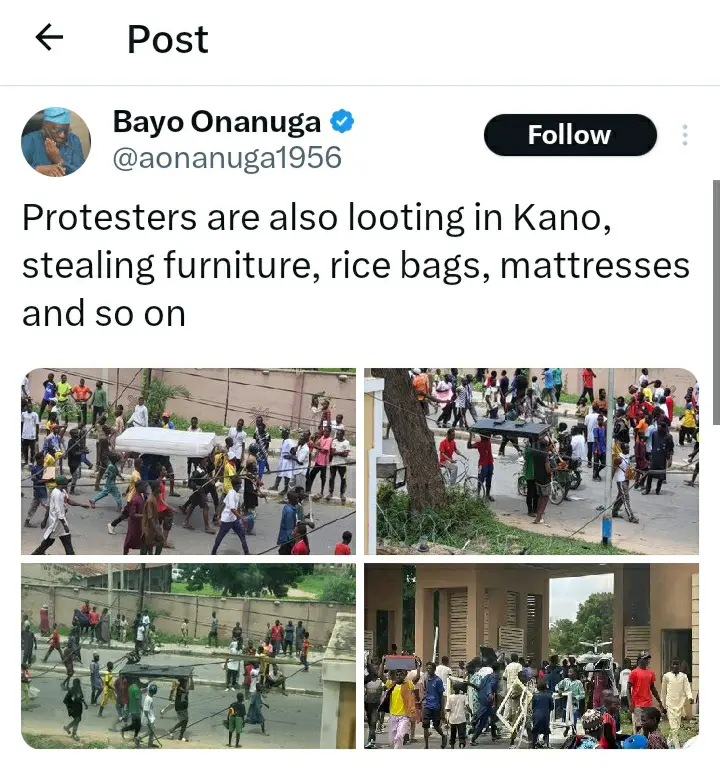
Task: Open photo of crowd carrying white mattress
Action: pos(188,461)
